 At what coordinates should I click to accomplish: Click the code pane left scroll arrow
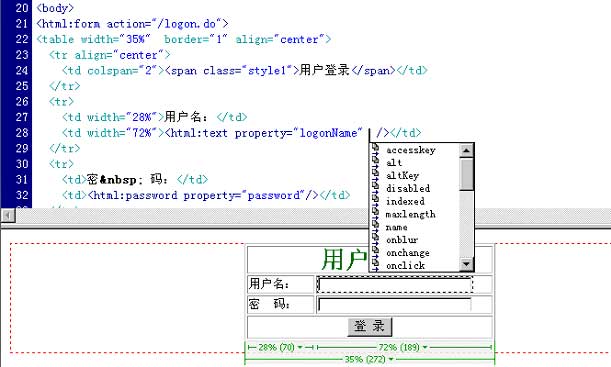click(x=8, y=215)
